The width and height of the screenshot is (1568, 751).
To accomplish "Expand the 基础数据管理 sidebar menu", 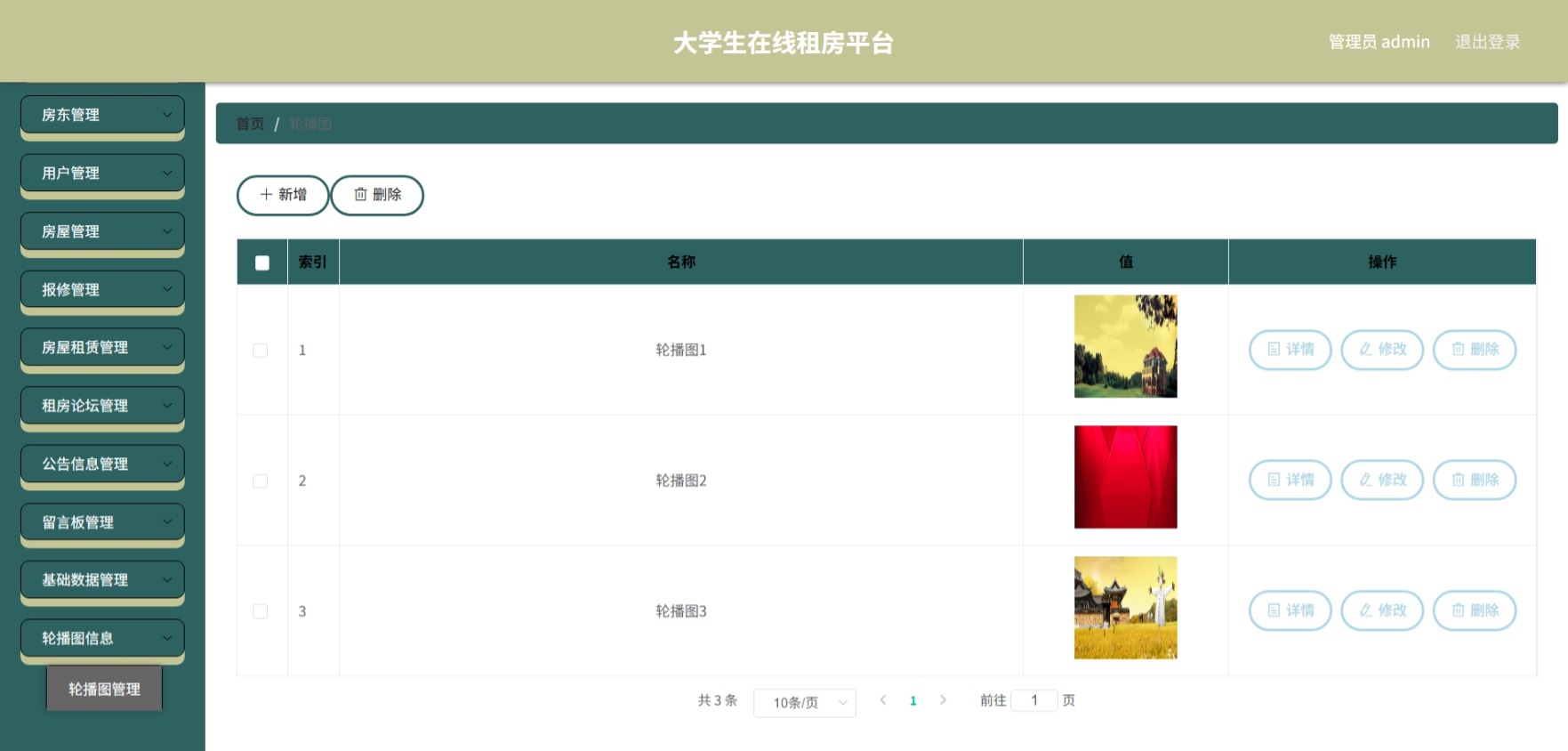I will pyautogui.click(x=102, y=580).
